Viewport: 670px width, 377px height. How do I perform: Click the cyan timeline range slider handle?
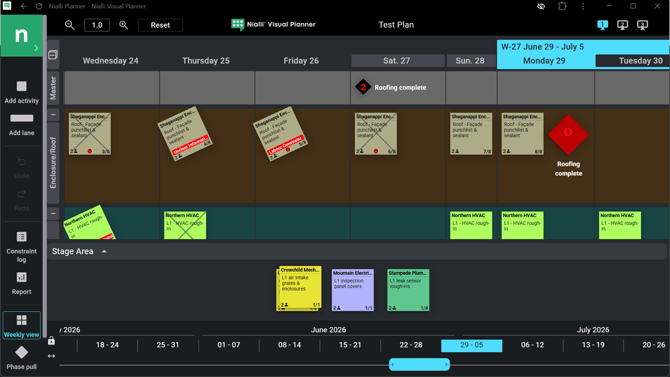[419, 365]
